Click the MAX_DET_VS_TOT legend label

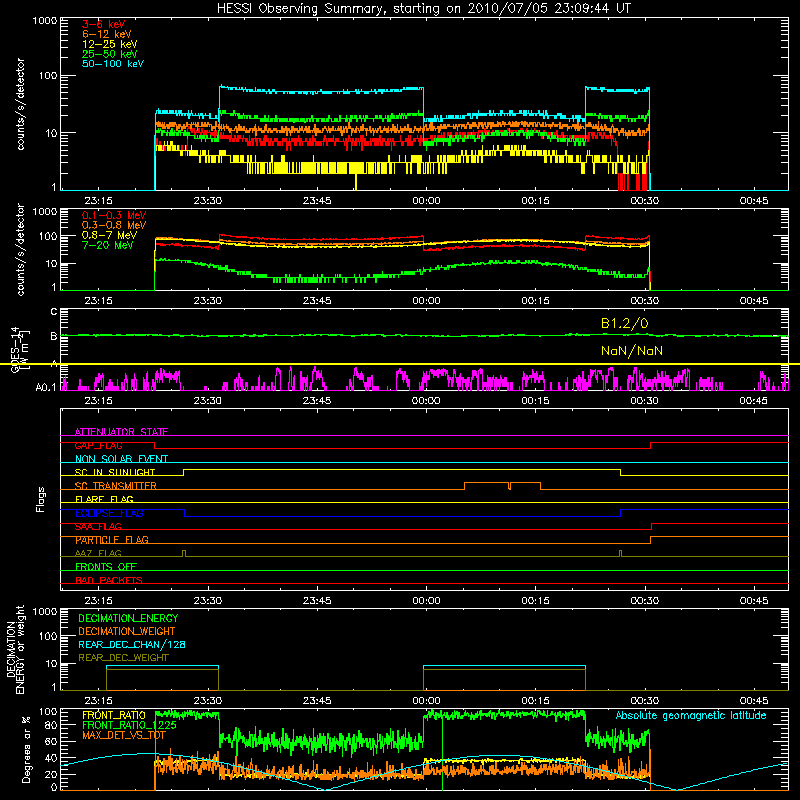(124, 735)
